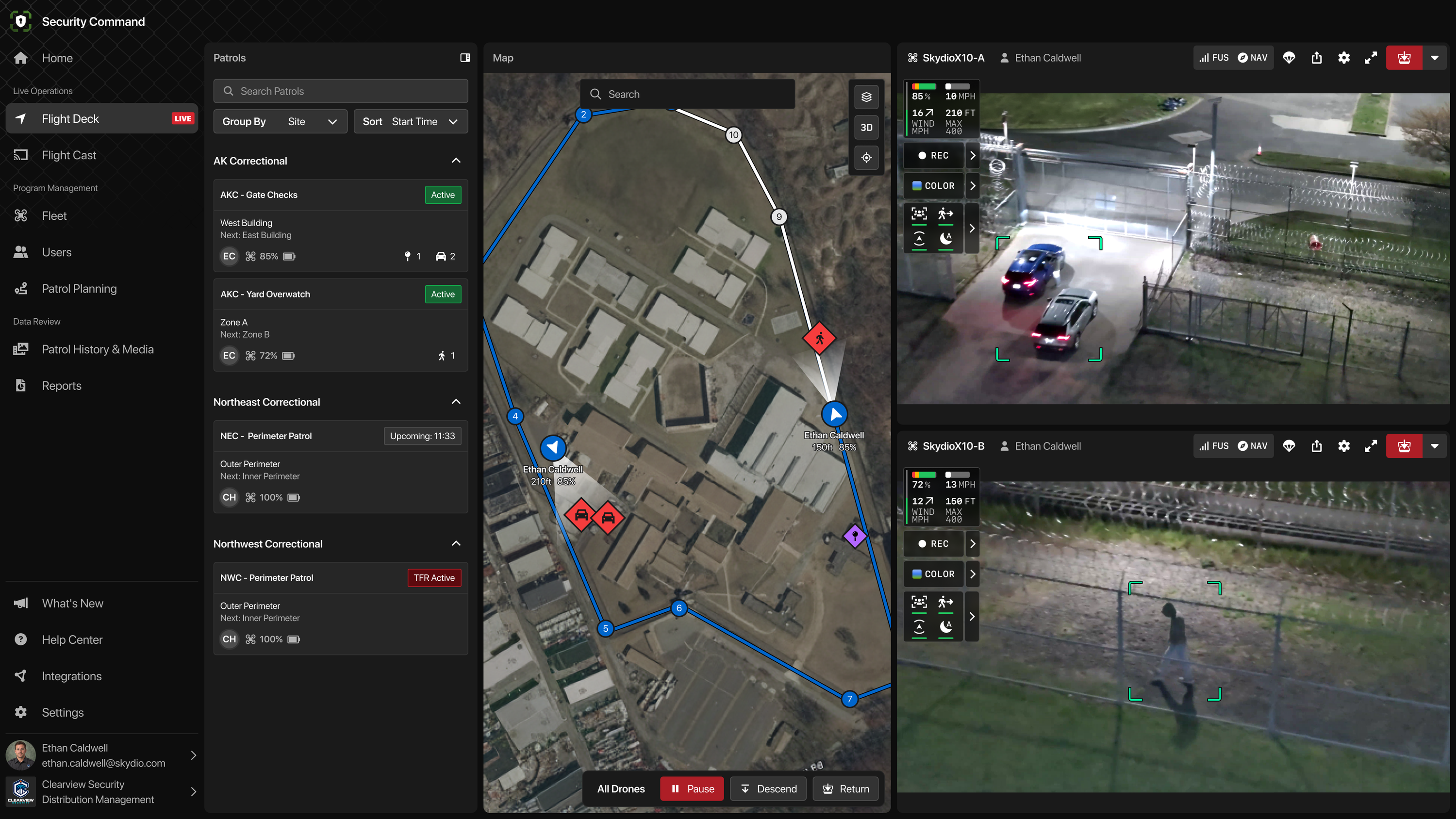The image size is (1456, 819).
Task: Open Flight Deck in sidebar
Action: [x=102, y=119]
